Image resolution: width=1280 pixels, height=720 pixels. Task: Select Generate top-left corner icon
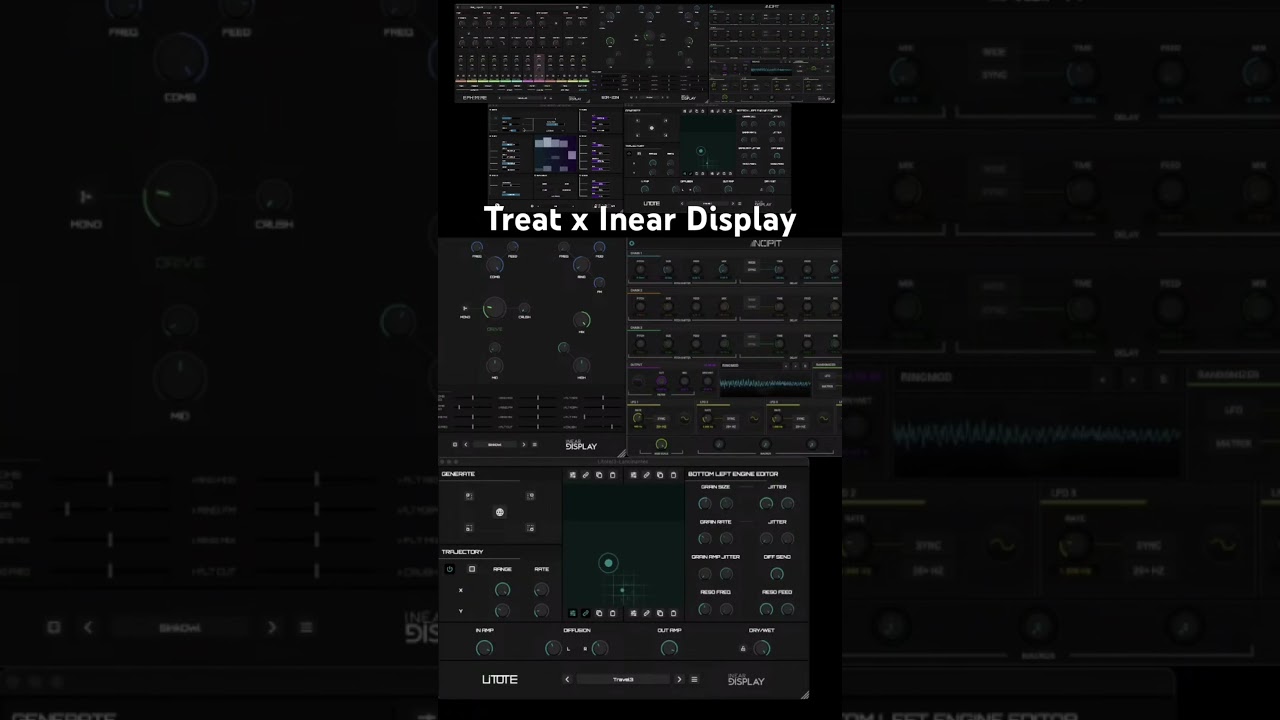tap(469, 496)
